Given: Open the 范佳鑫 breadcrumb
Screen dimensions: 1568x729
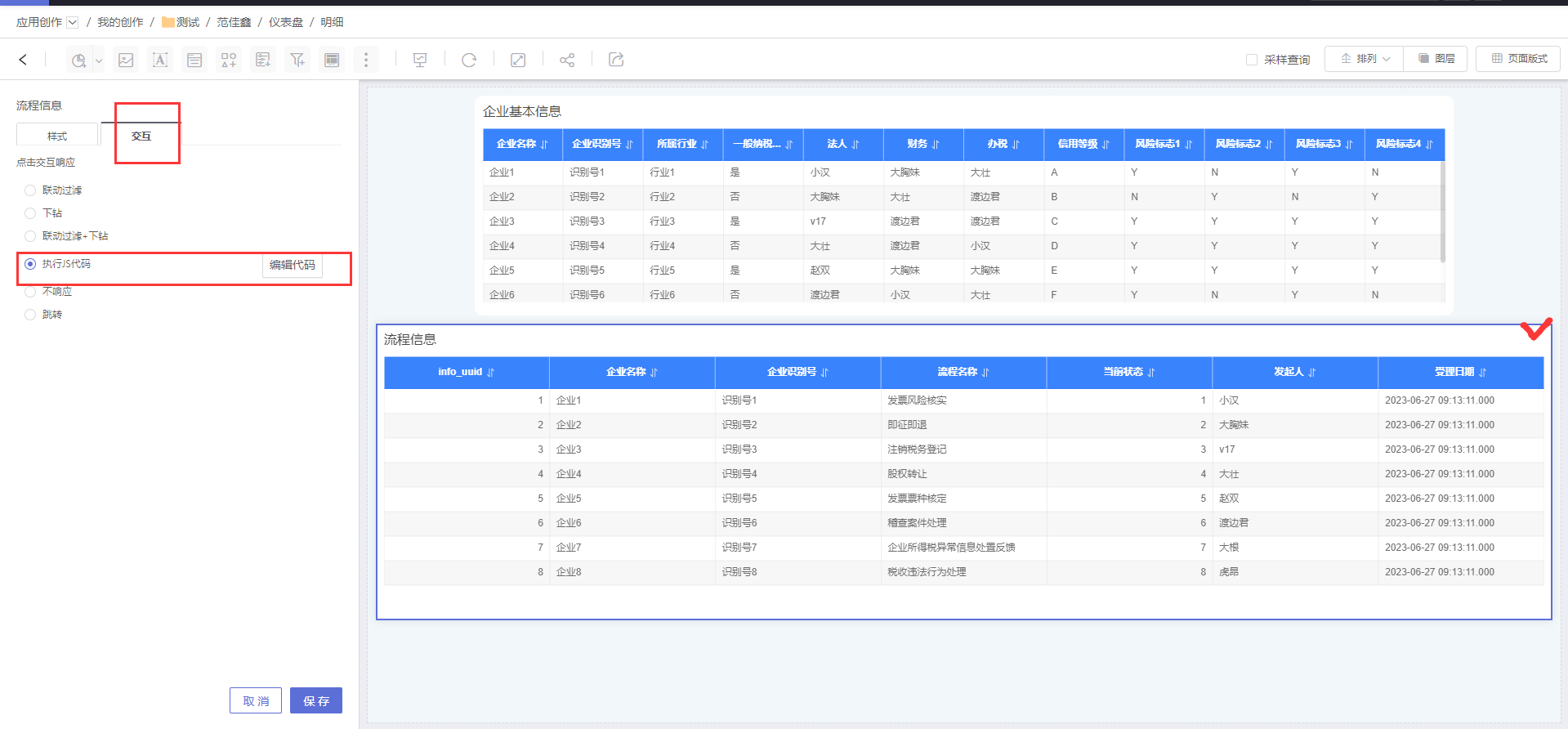Looking at the screenshot, I should click(234, 22).
